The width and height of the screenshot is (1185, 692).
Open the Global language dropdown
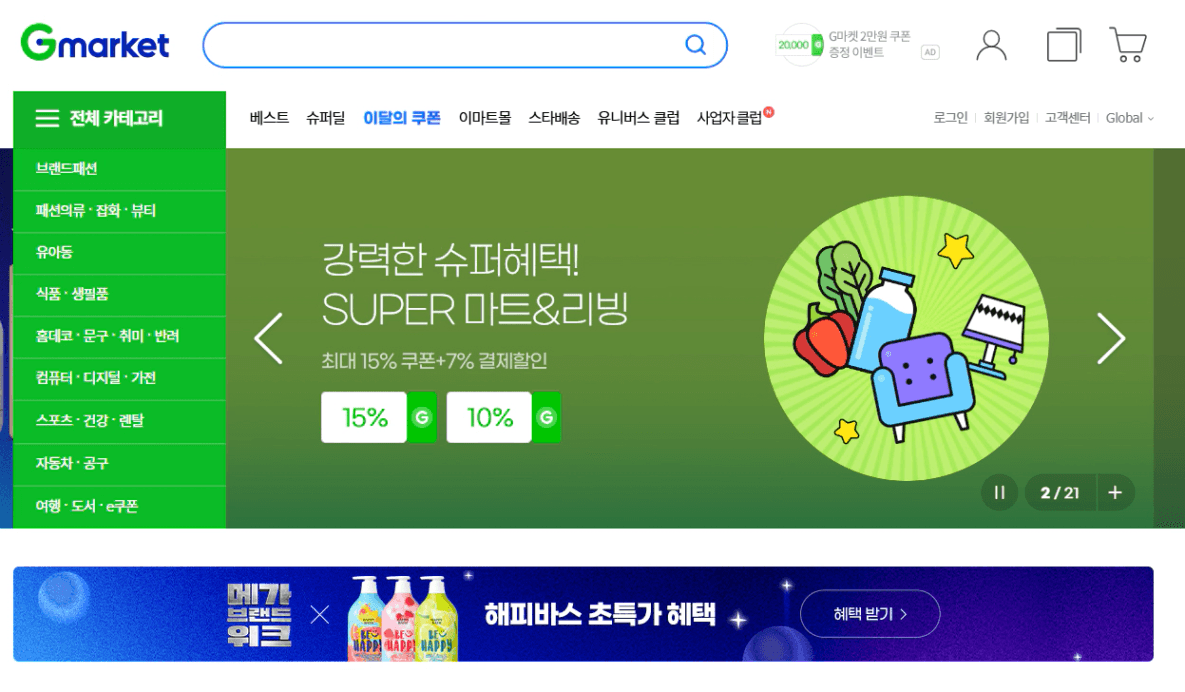pyautogui.click(x=1130, y=118)
